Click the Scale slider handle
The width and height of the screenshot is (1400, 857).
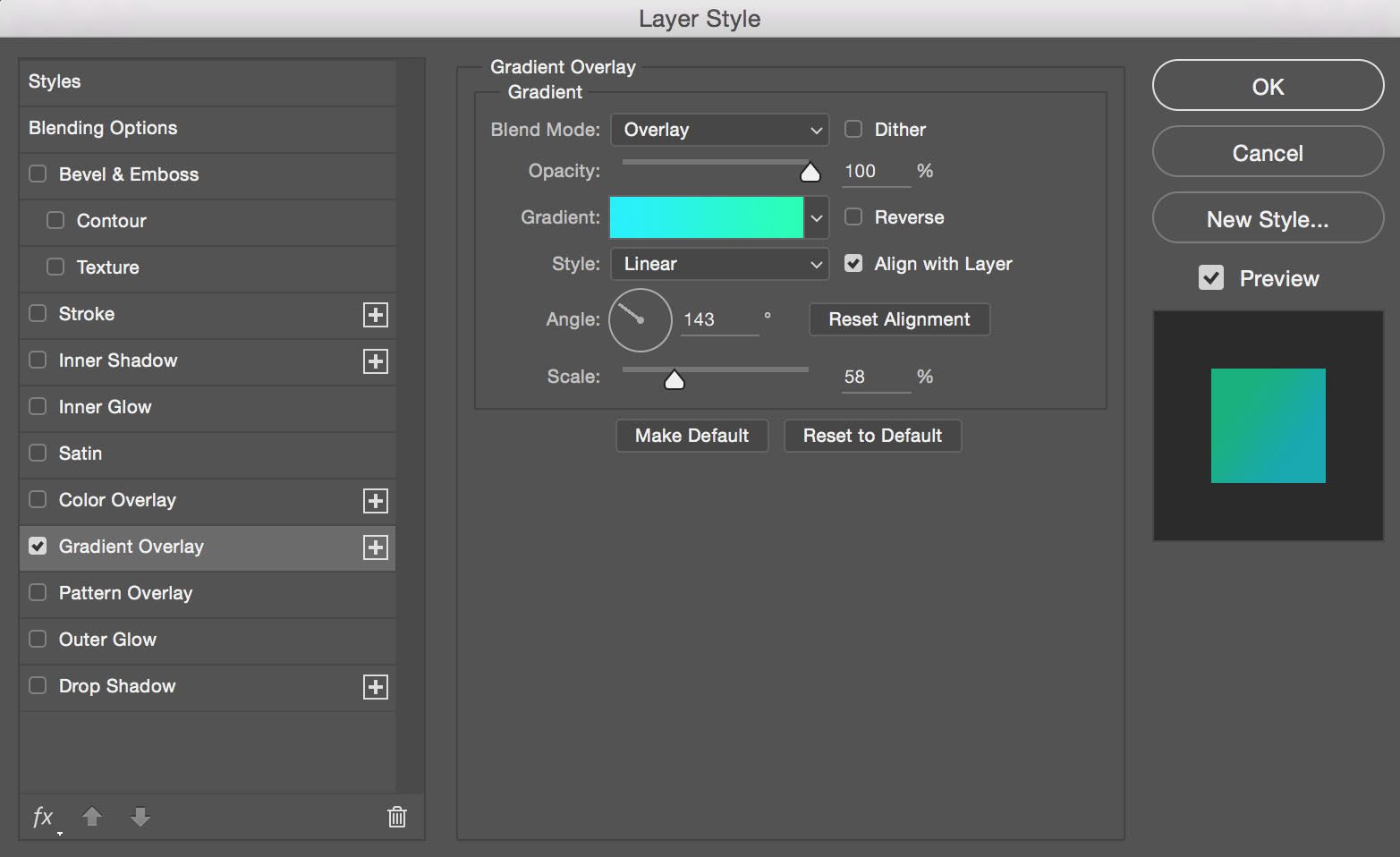click(x=675, y=379)
